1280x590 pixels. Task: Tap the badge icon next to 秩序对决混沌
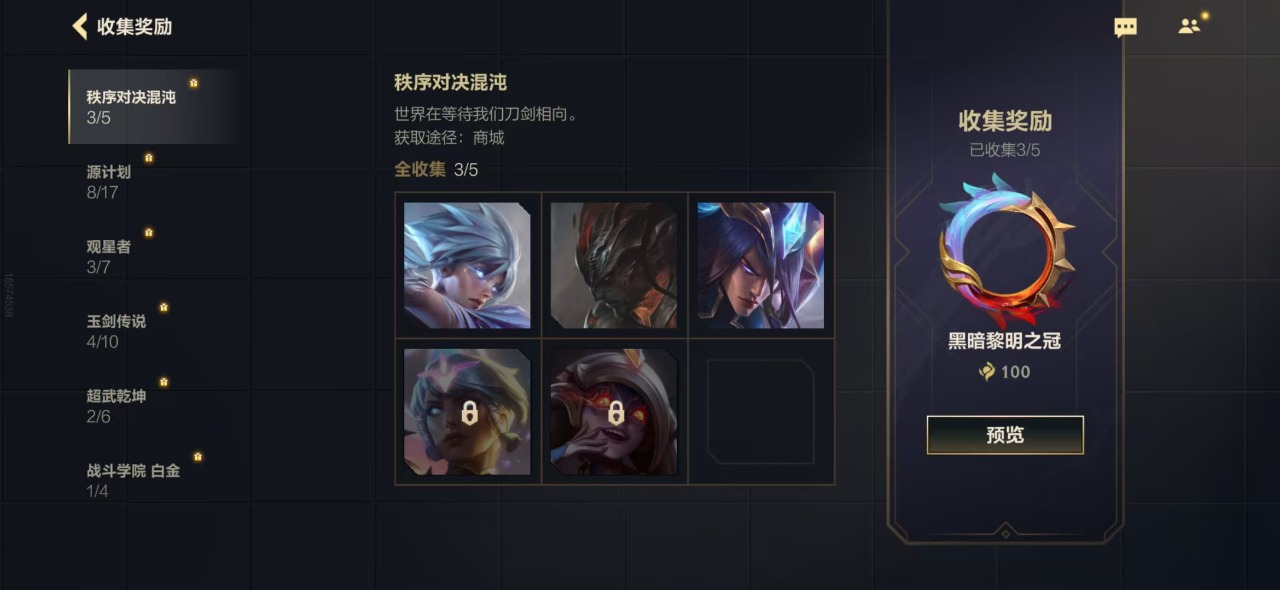(194, 83)
